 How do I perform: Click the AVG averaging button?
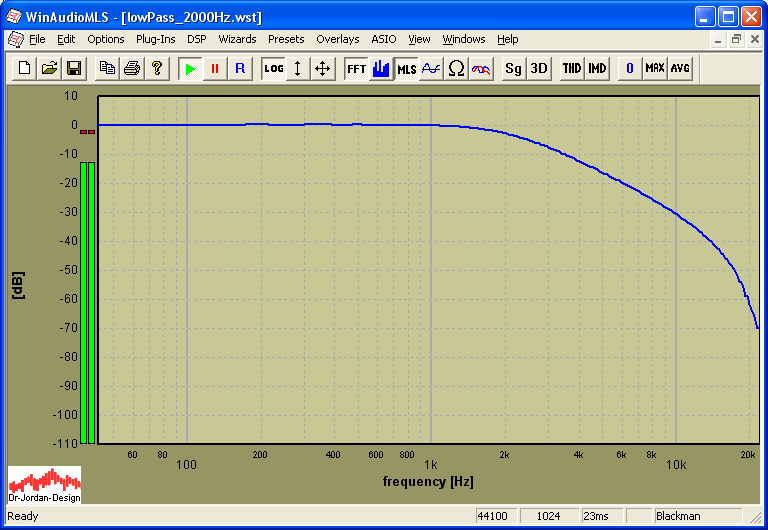coord(680,68)
